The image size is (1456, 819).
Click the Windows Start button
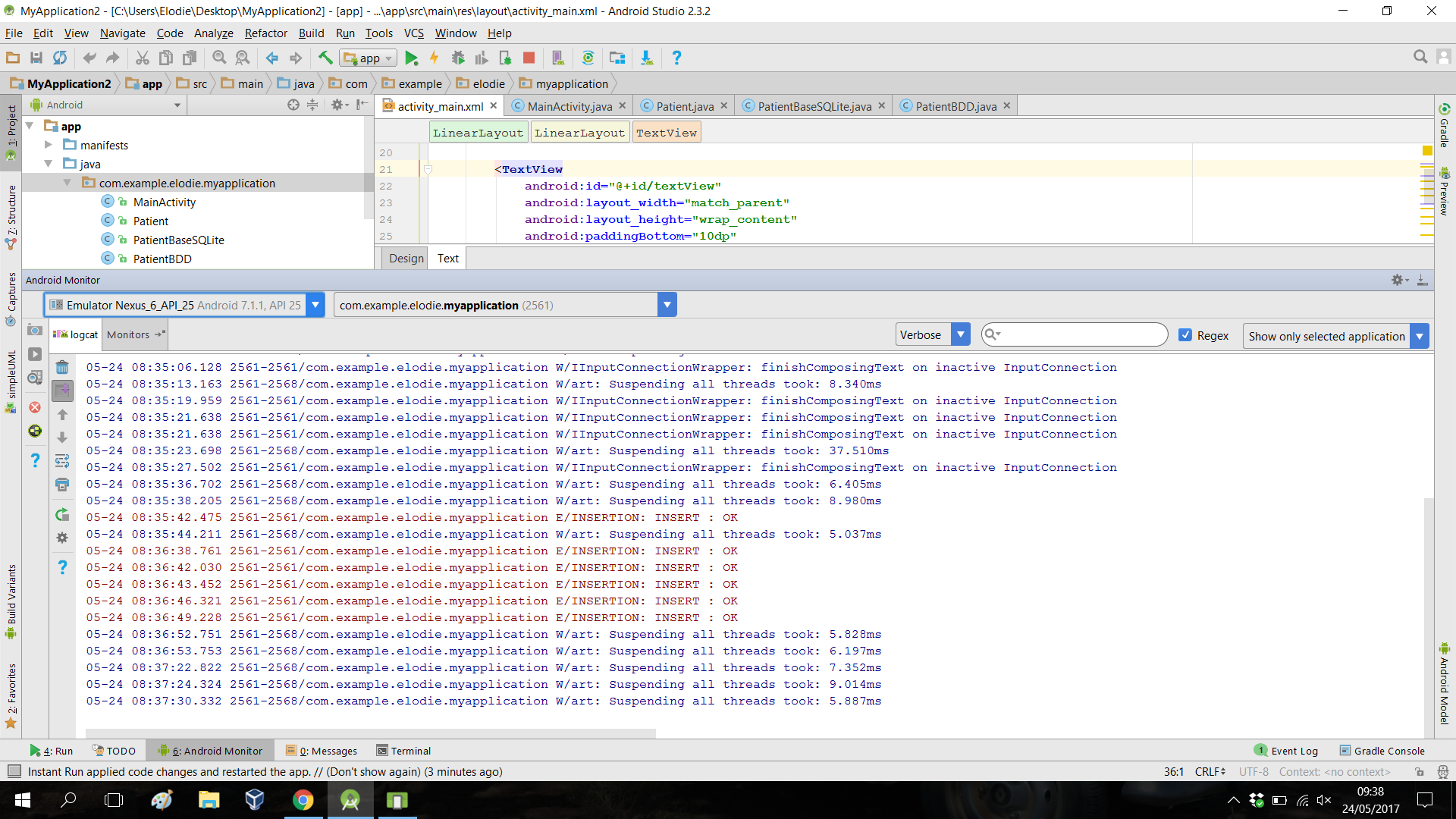point(22,800)
